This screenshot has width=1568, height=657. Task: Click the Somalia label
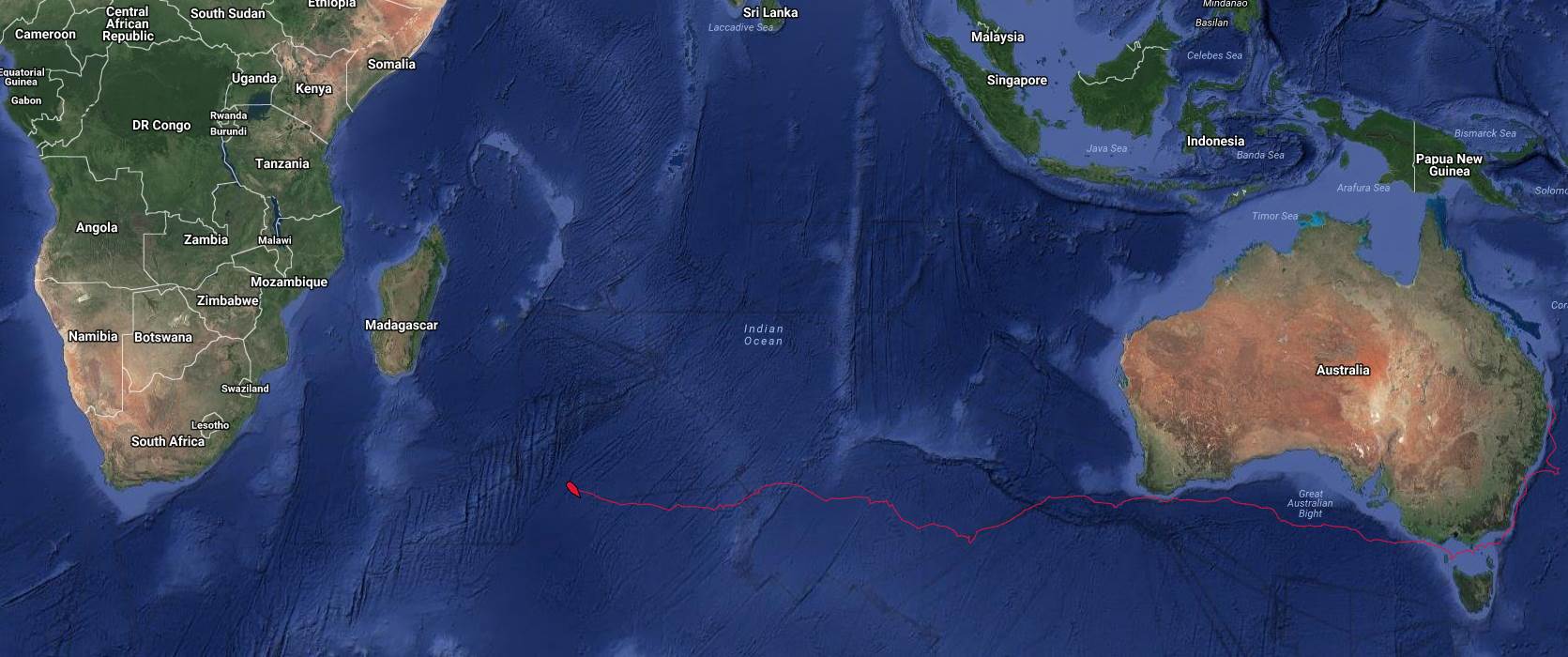pos(391,65)
